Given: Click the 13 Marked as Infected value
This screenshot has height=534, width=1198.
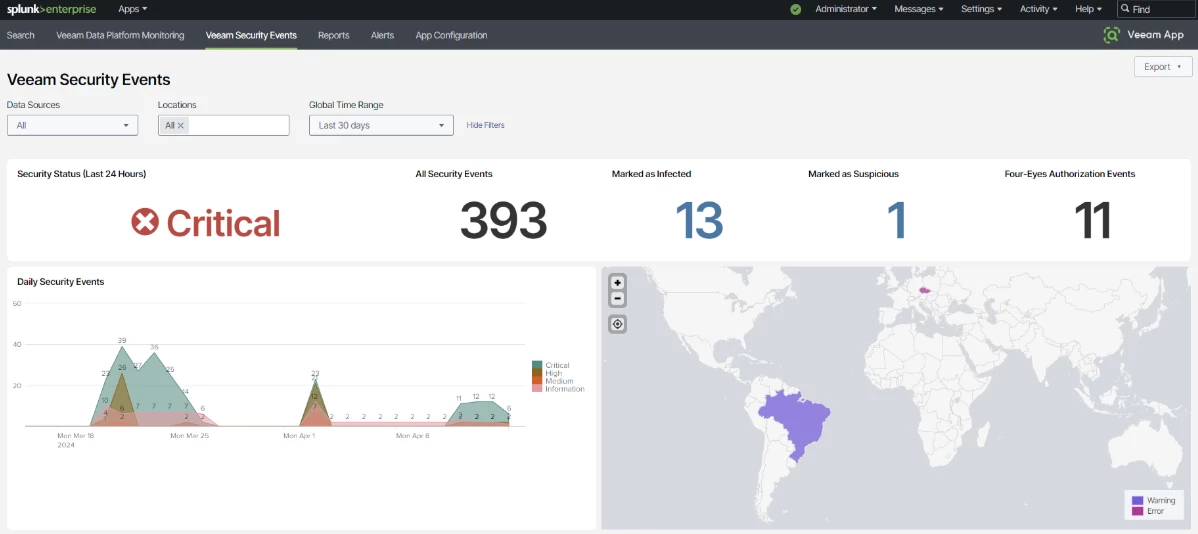Looking at the screenshot, I should click(x=699, y=222).
